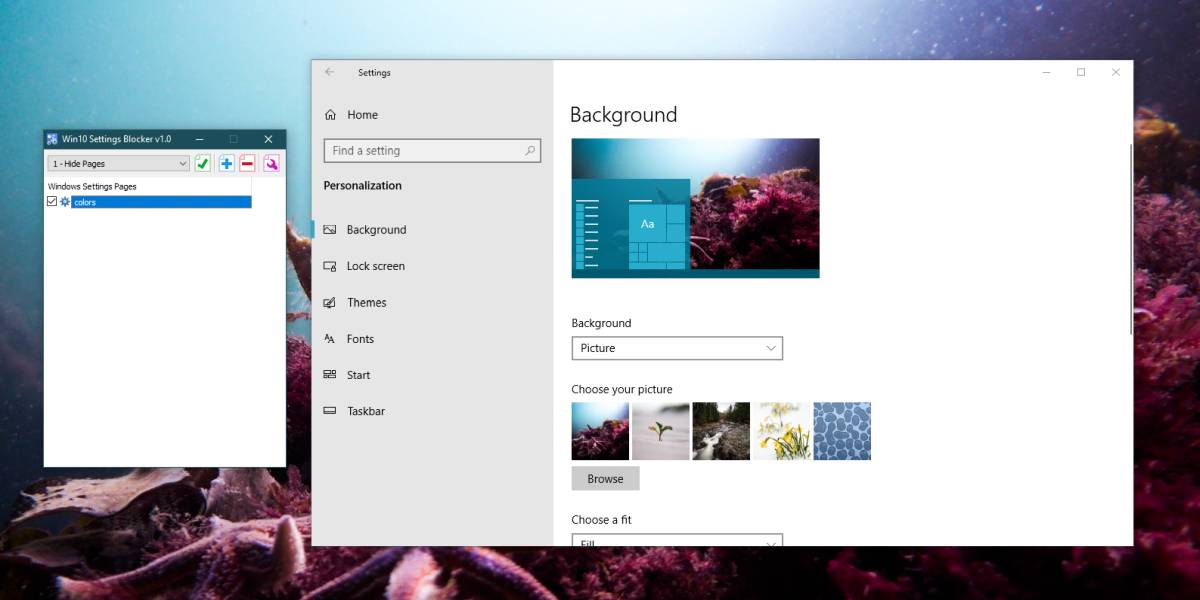Click the Personalization section heading

click(363, 186)
